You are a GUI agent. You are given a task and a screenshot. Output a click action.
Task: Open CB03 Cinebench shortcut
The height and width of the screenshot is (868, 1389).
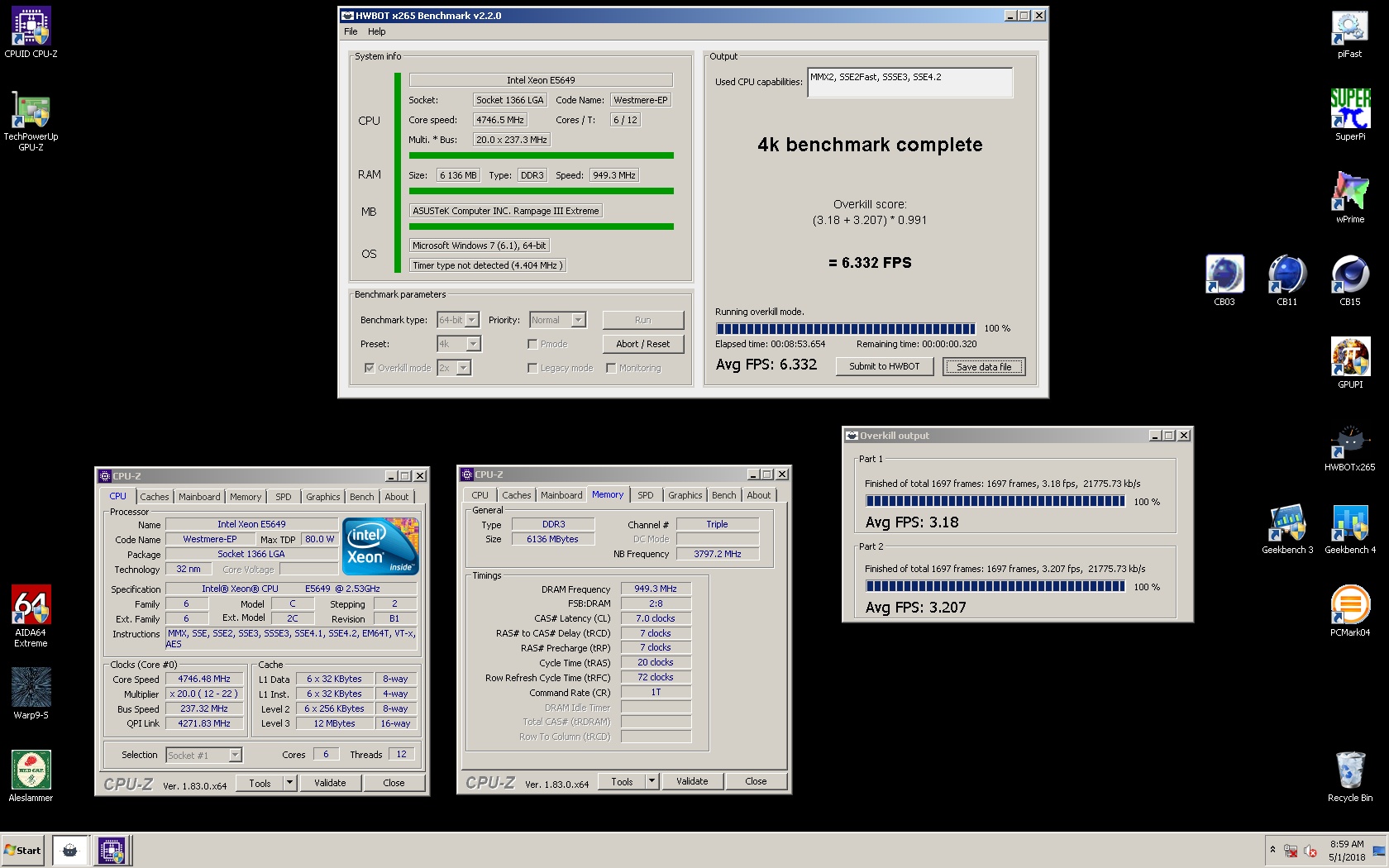point(1224,280)
